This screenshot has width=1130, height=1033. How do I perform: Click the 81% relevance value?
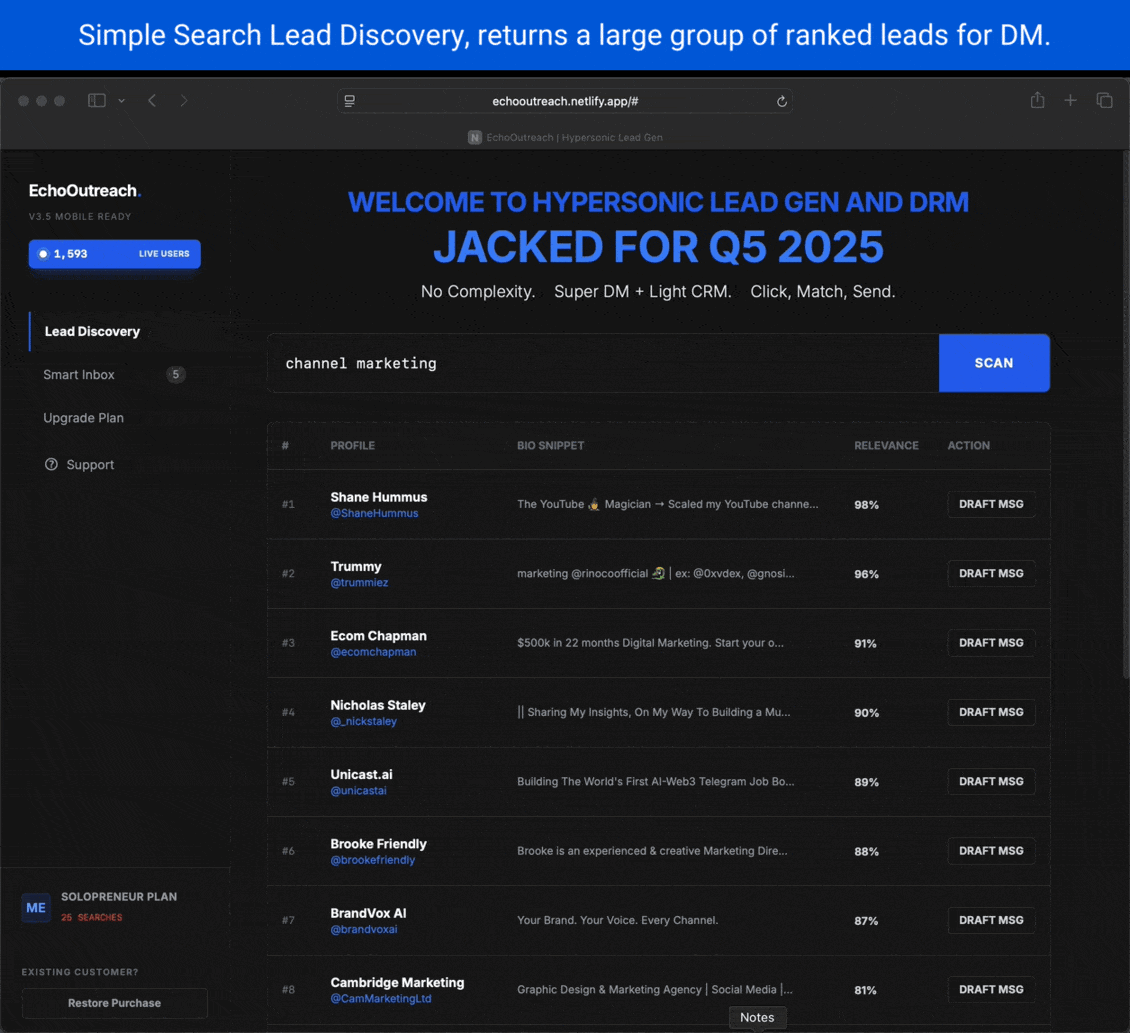coord(865,990)
